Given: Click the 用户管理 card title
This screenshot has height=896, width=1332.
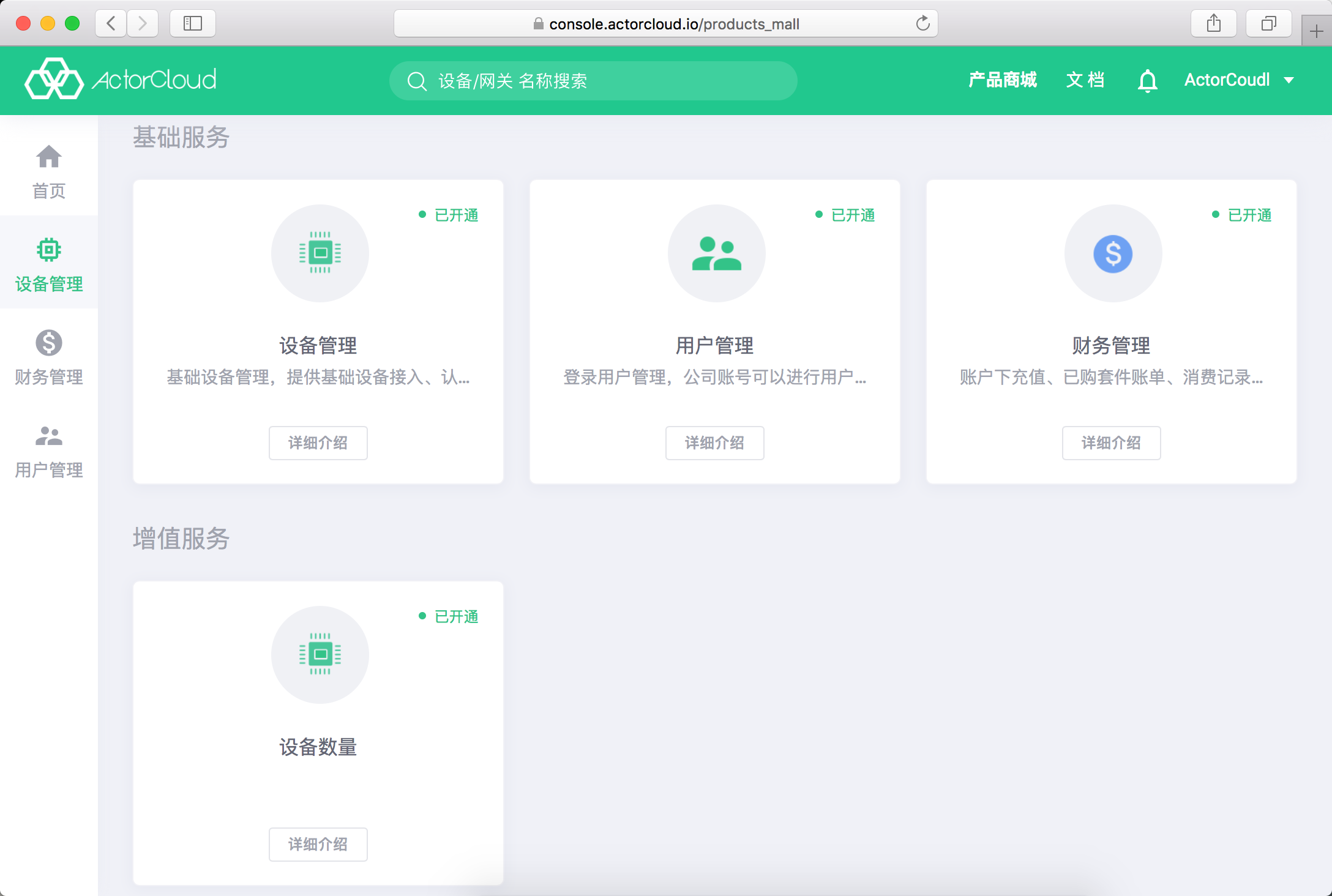Looking at the screenshot, I should click(715, 346).
